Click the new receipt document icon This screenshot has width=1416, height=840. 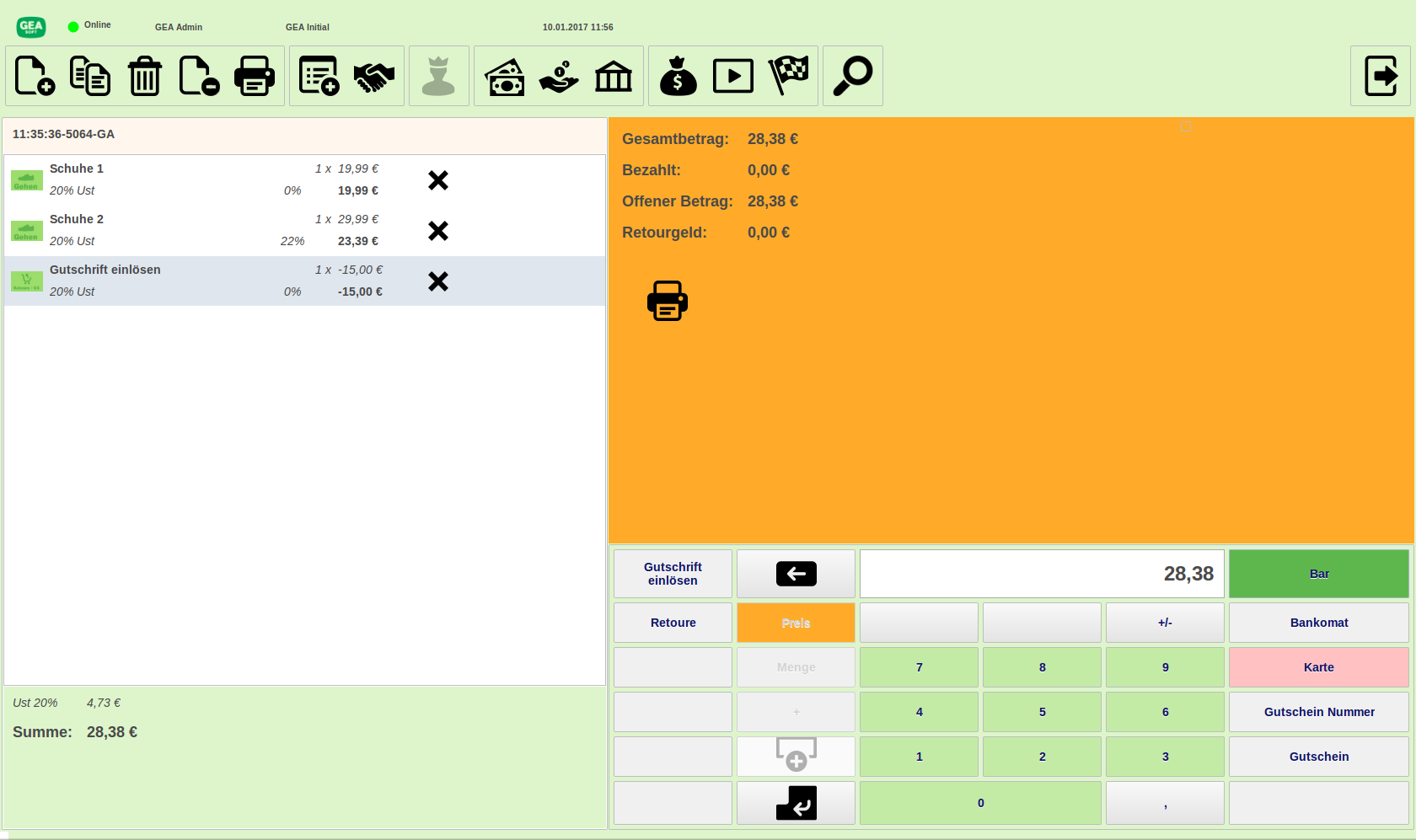35,76
